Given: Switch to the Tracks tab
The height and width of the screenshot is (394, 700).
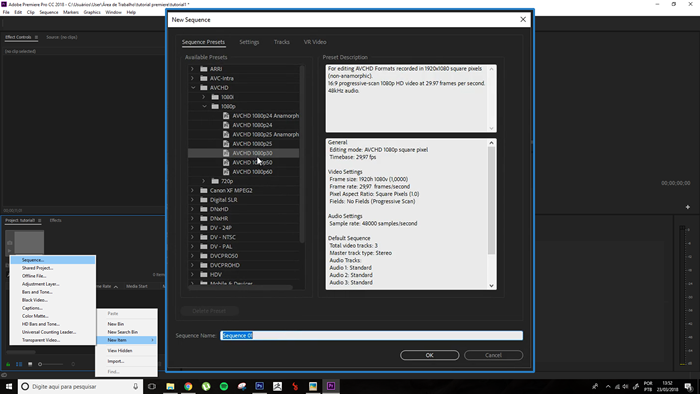Looking at the screenshot, I should click(282, 42).
